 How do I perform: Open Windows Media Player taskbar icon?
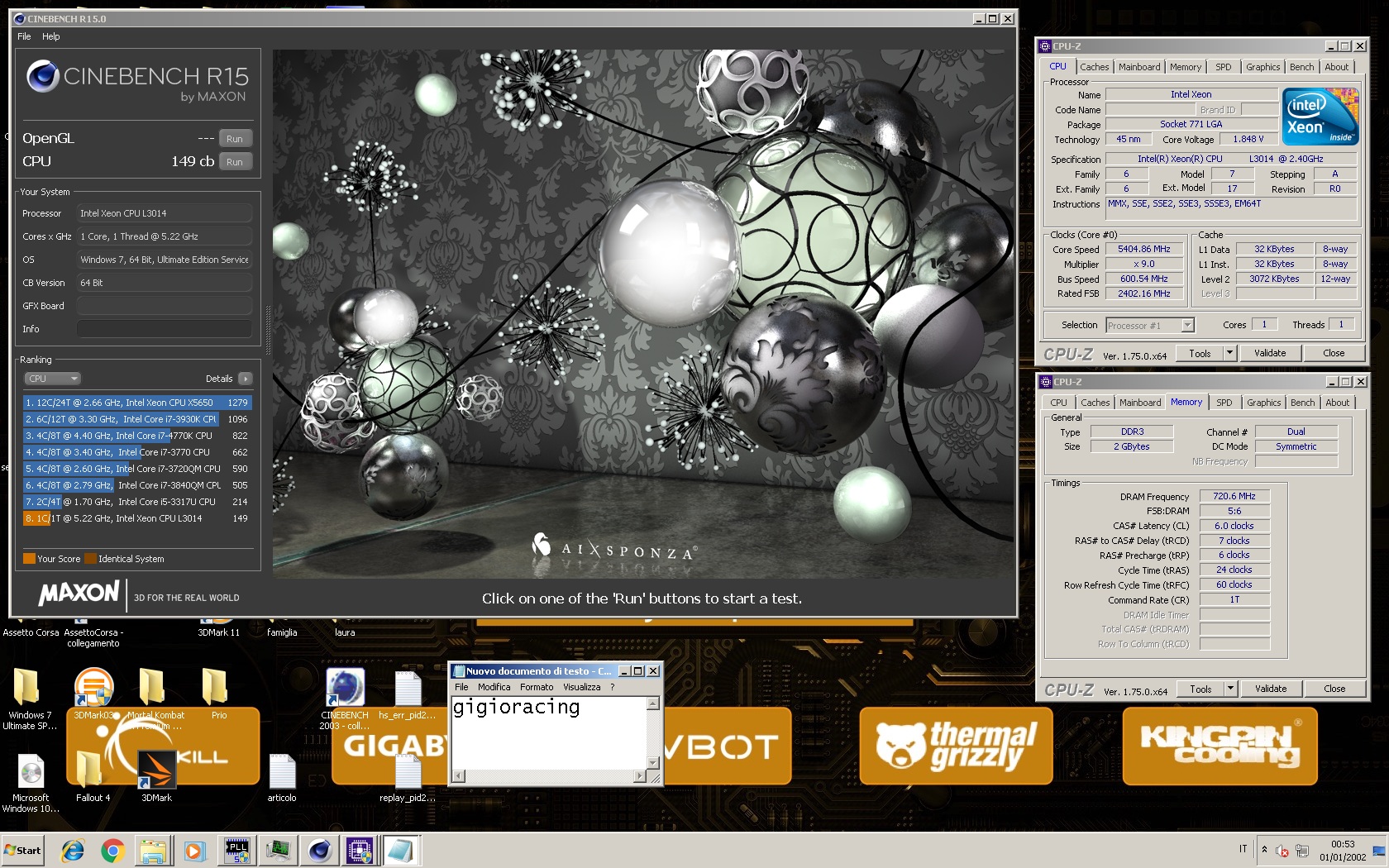(193, 851)
